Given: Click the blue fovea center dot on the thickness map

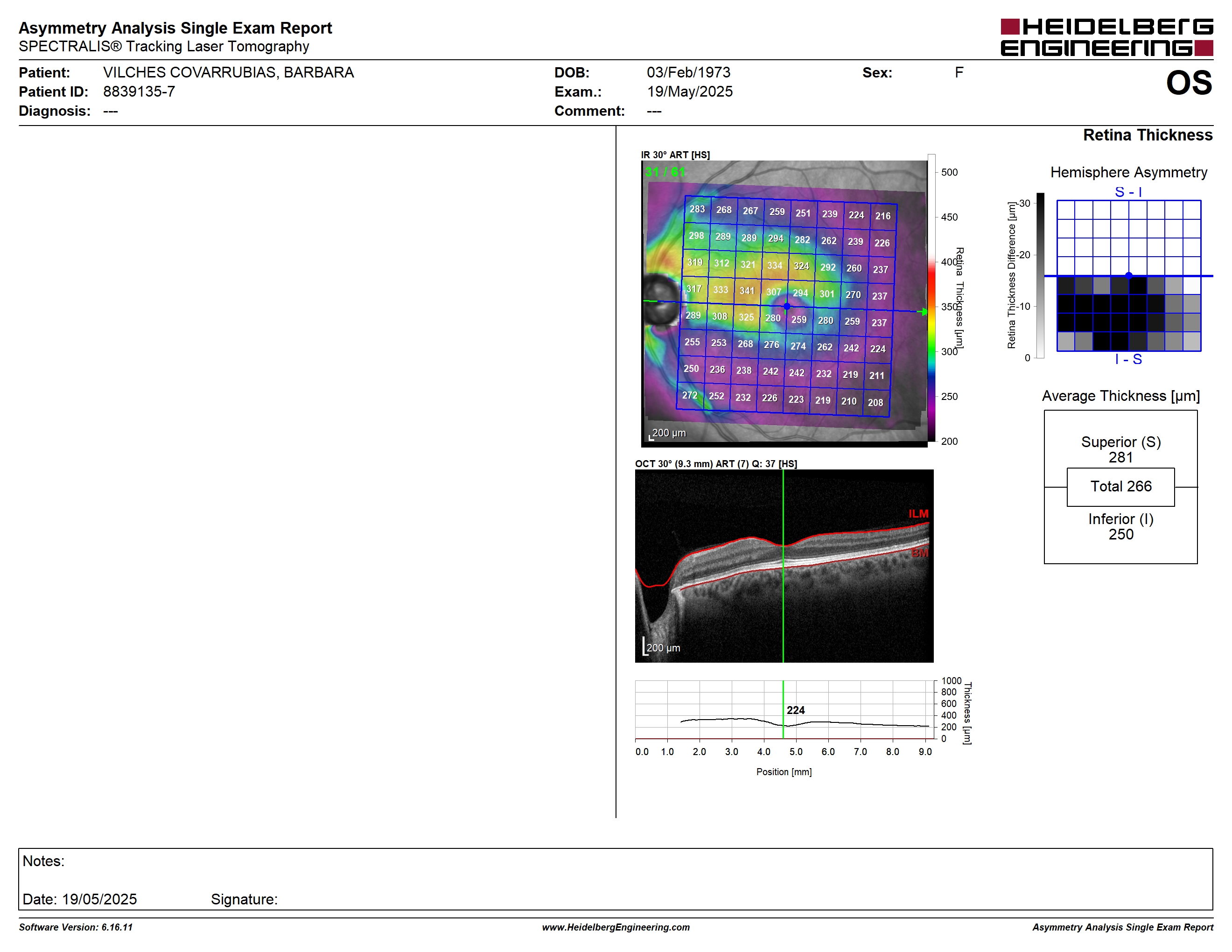Looking at the screenshot, I should (x=787, y=306).
